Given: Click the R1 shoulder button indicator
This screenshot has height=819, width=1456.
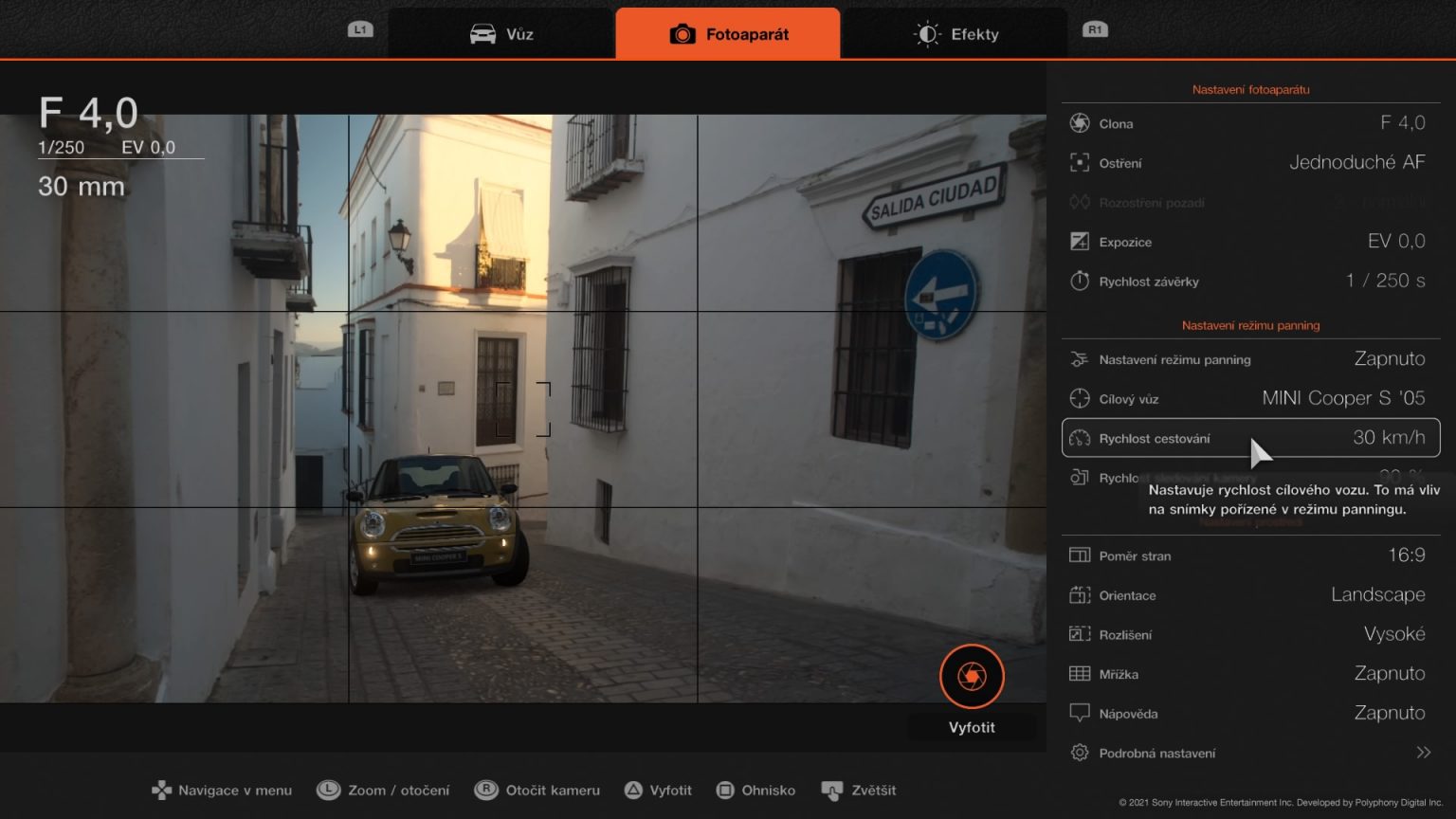Looking at the screenshot, I should [x=1095, y=29].
